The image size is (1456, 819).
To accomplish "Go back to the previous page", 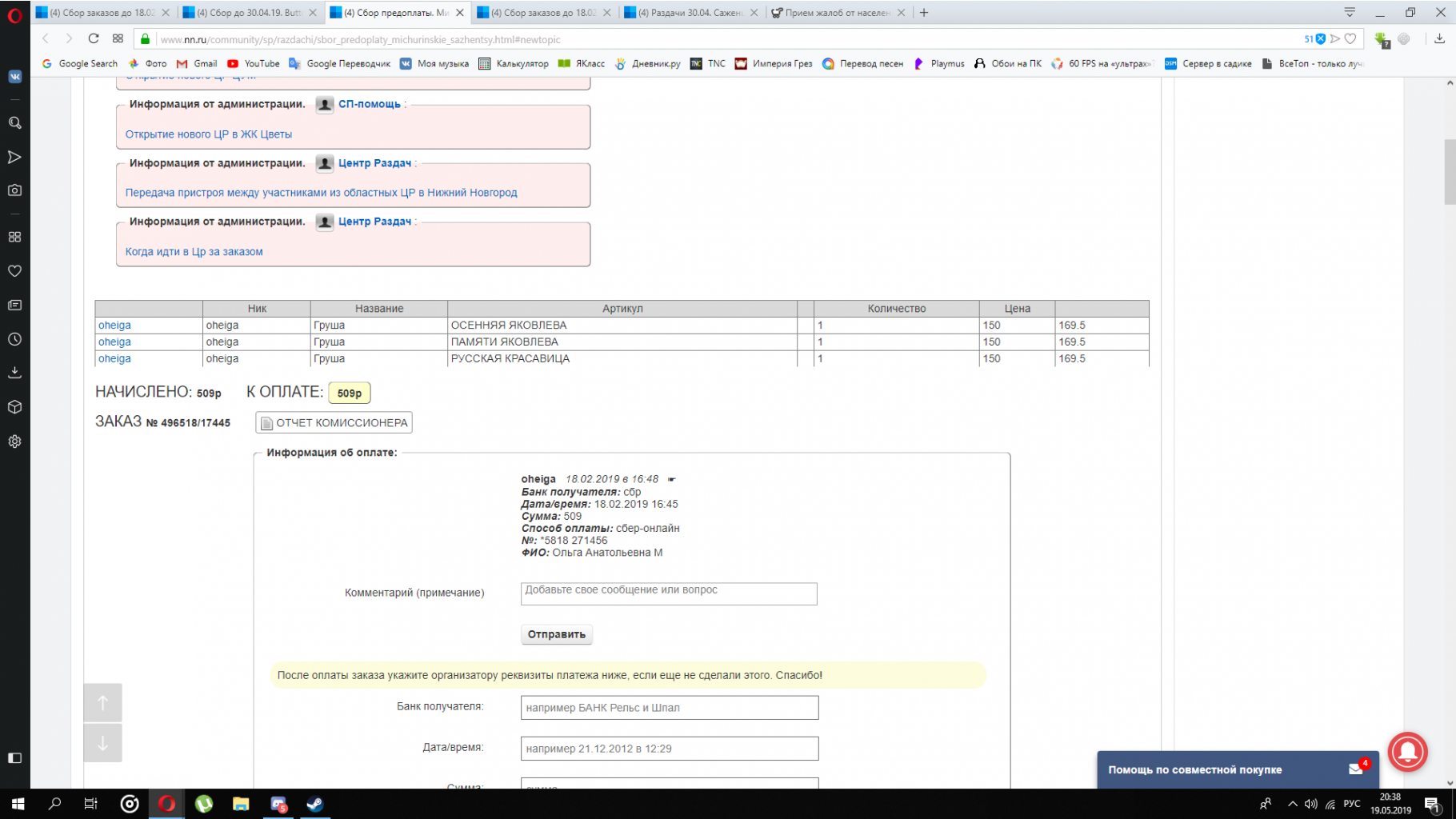I will pyautogui.click(x=46, y=38).
